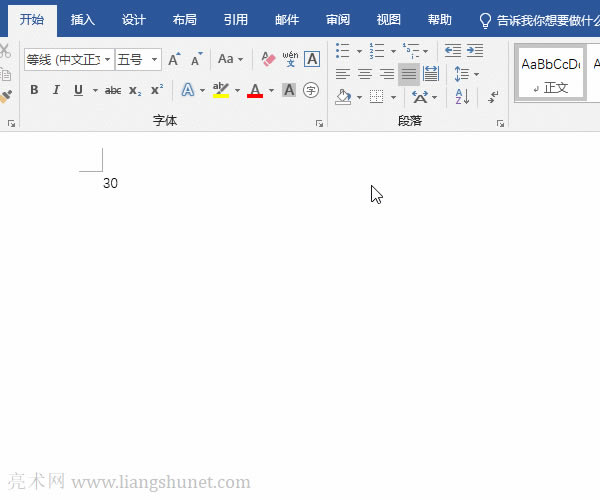Toggle Bold formatting
Image resolution: width=600 pixels, height=500 pixels.
point(34,90)
